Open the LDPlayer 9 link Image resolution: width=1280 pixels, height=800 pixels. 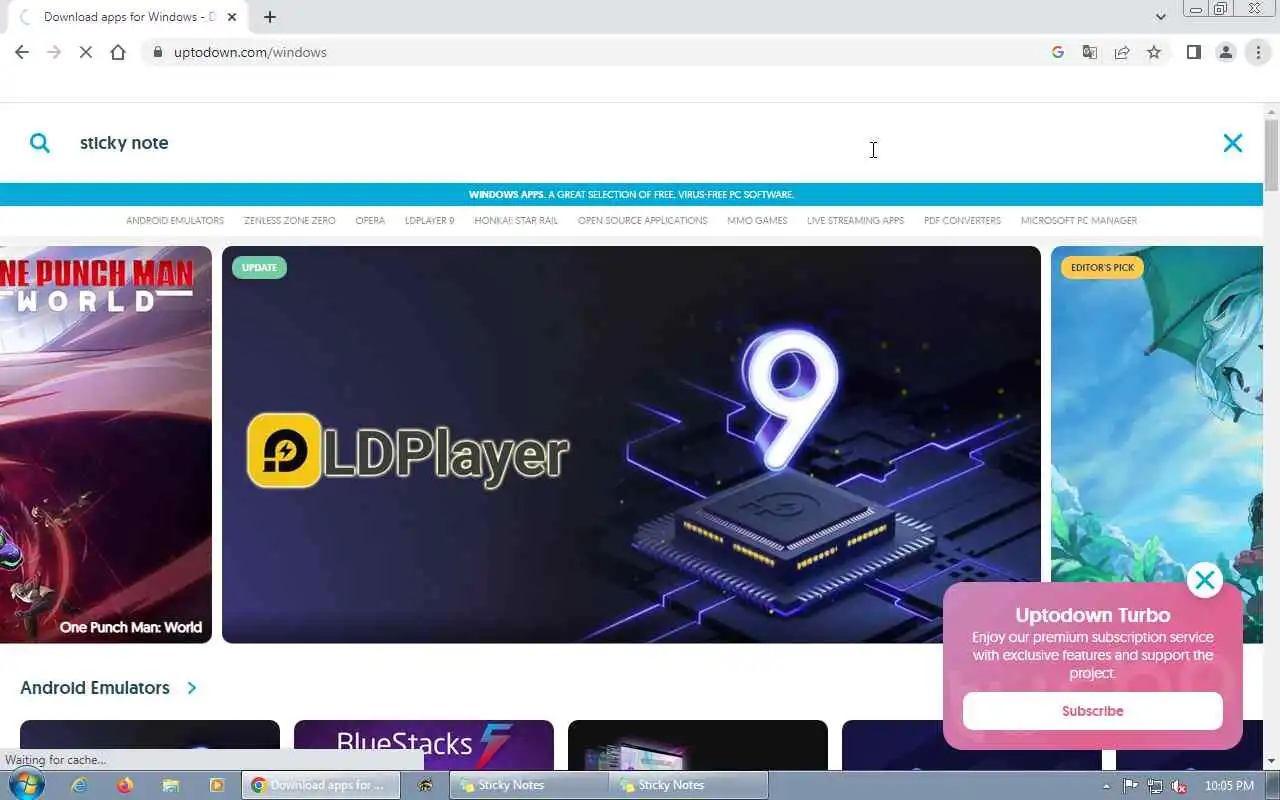pos(429,220)
